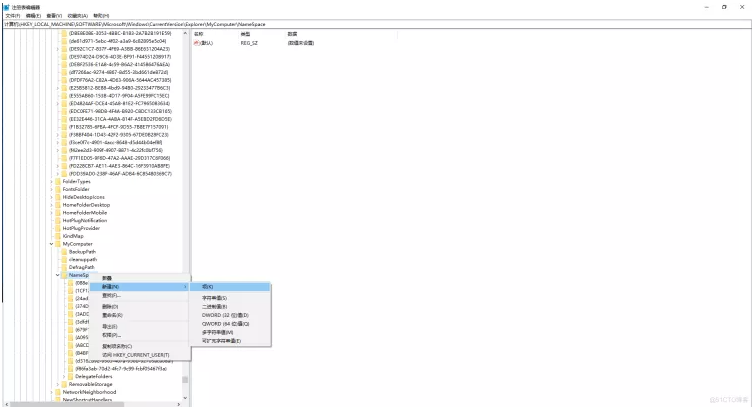Collapse the MyComputer tree node

coord(51,244)
